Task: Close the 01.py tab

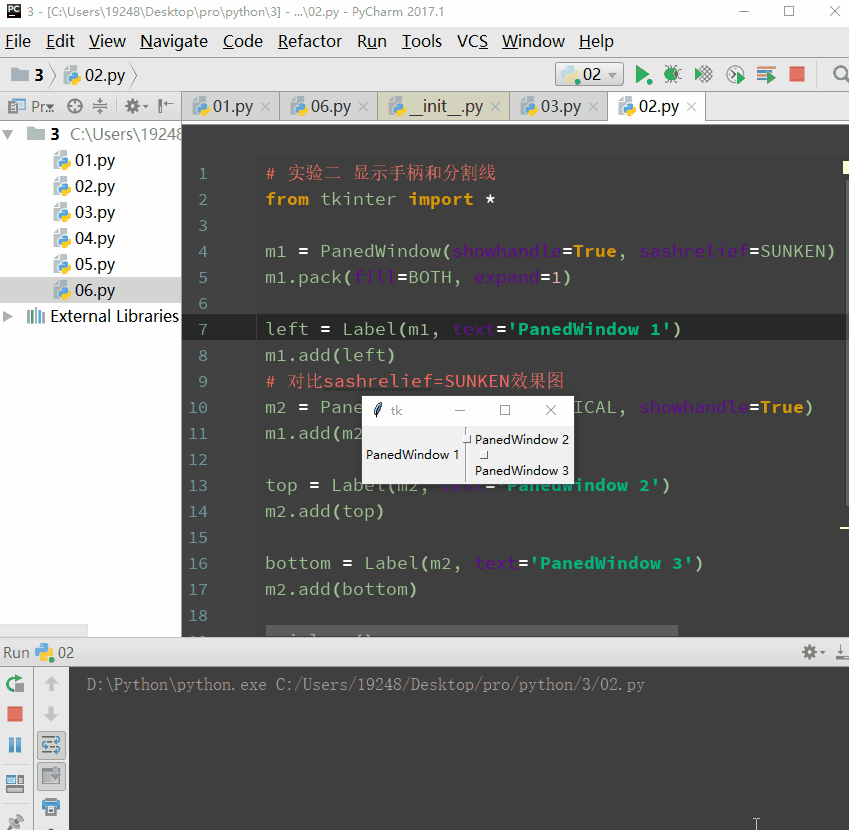Action: click(x=265, y=107)
